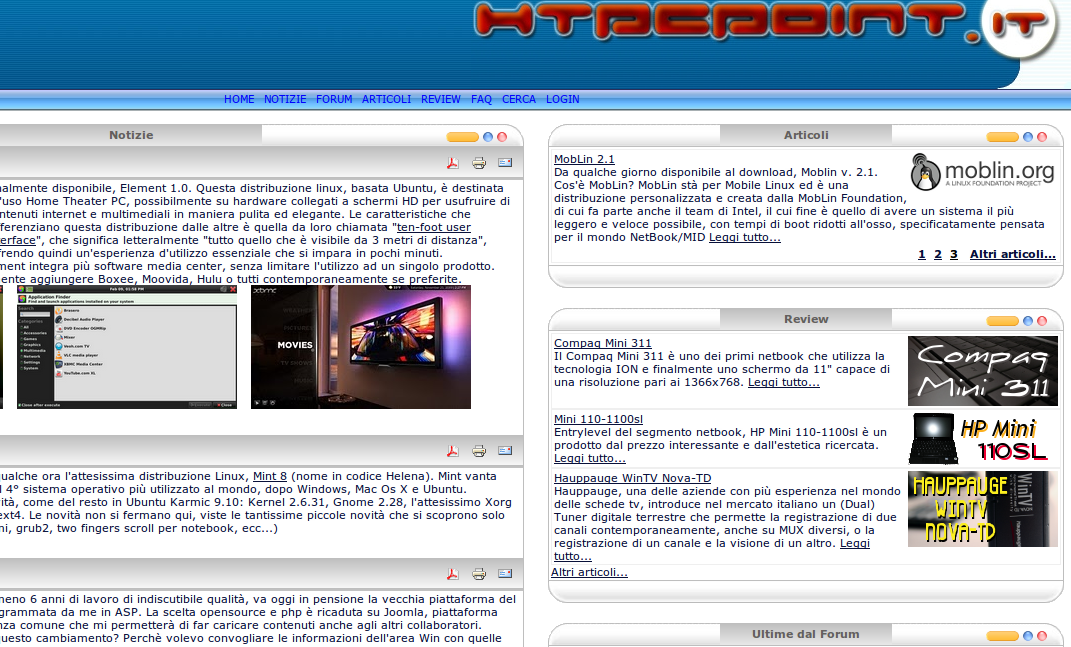The image size is (1071, 647).
Task: Go to the HOME page
Action: 239,99
